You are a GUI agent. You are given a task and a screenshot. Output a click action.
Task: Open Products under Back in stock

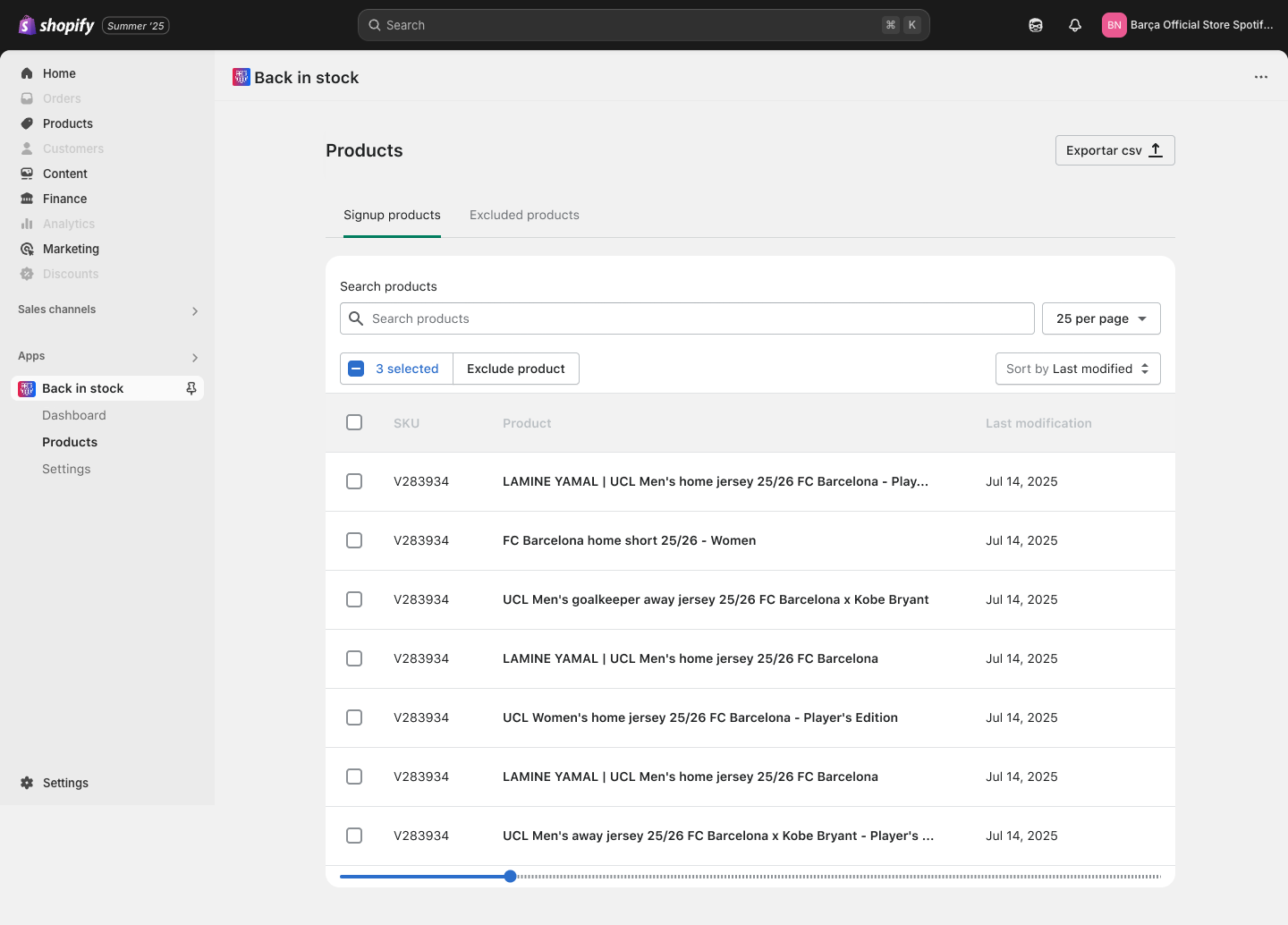(70, 442)
